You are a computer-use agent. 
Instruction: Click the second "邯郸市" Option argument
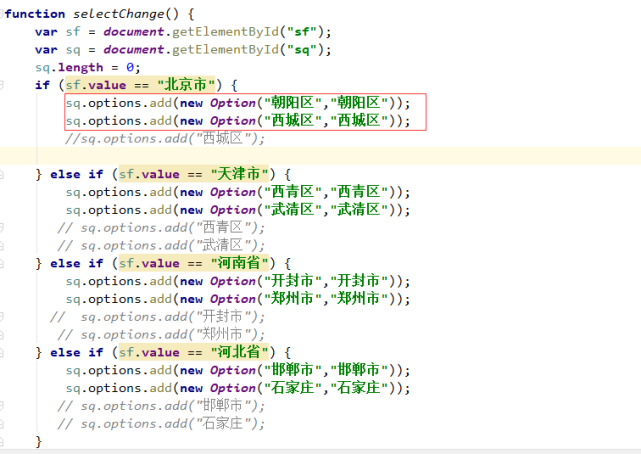point(359,370)
